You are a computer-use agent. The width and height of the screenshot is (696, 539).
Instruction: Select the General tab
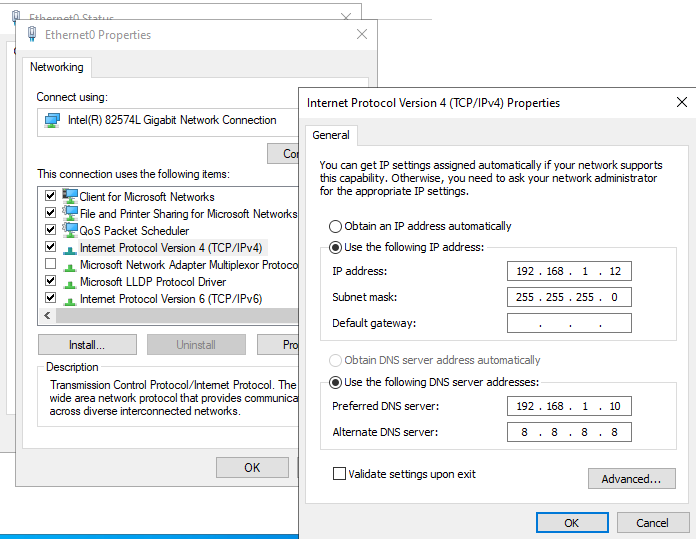point(331,135)
